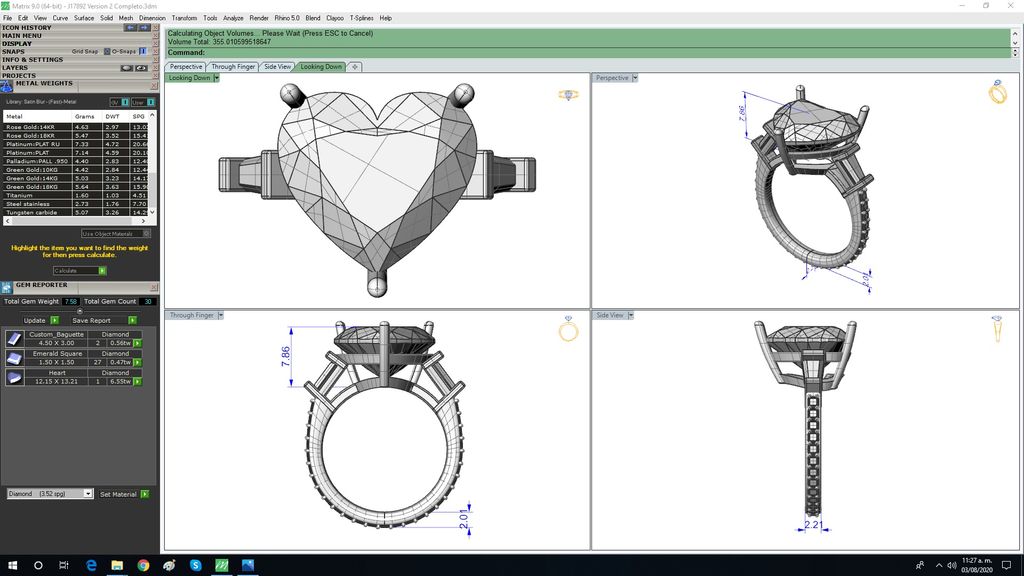The image size is (1024, 576).
Task: Close the Projects panel row
Action: pyautogui.click(x=155, y=76)
